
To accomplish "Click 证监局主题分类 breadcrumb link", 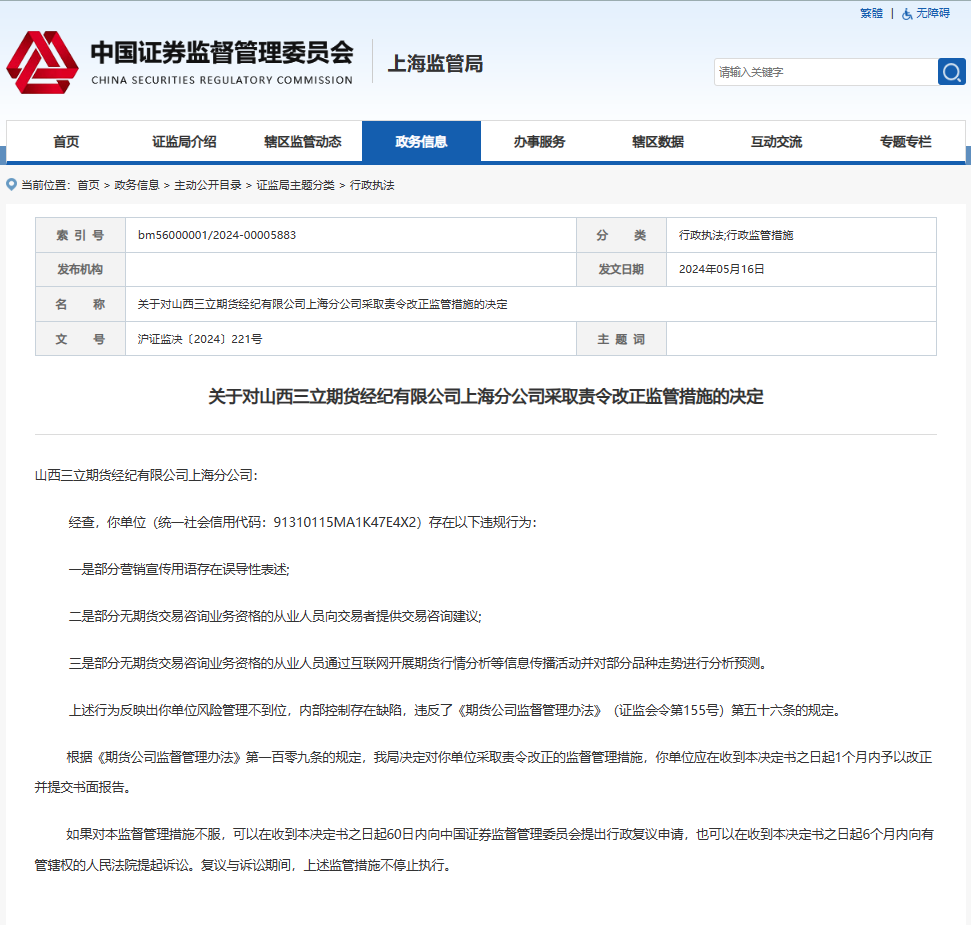I will click(x=296, y=184).
